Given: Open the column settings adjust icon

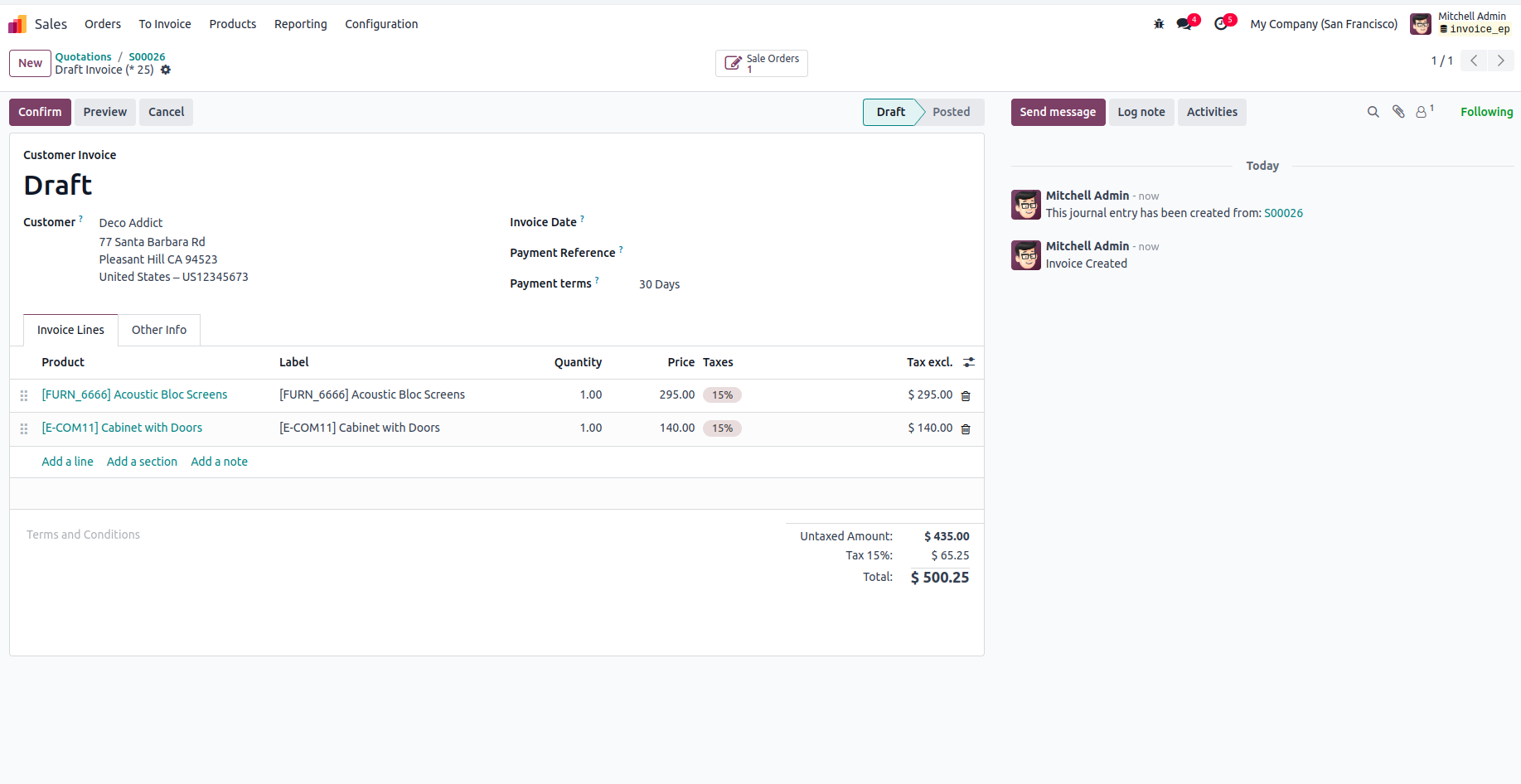Looking at the screenshot, I should 969,362.
